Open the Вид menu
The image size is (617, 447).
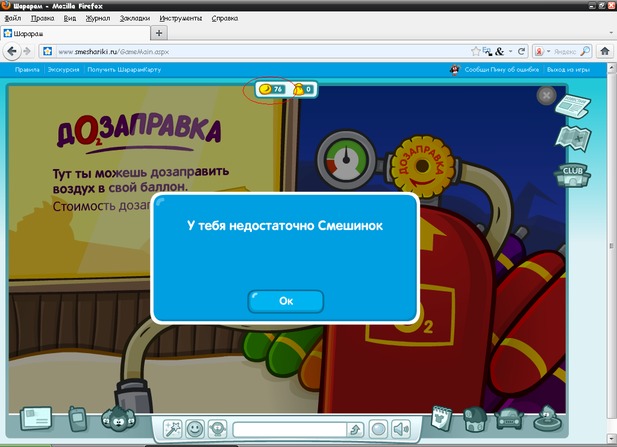click(70, 18)
